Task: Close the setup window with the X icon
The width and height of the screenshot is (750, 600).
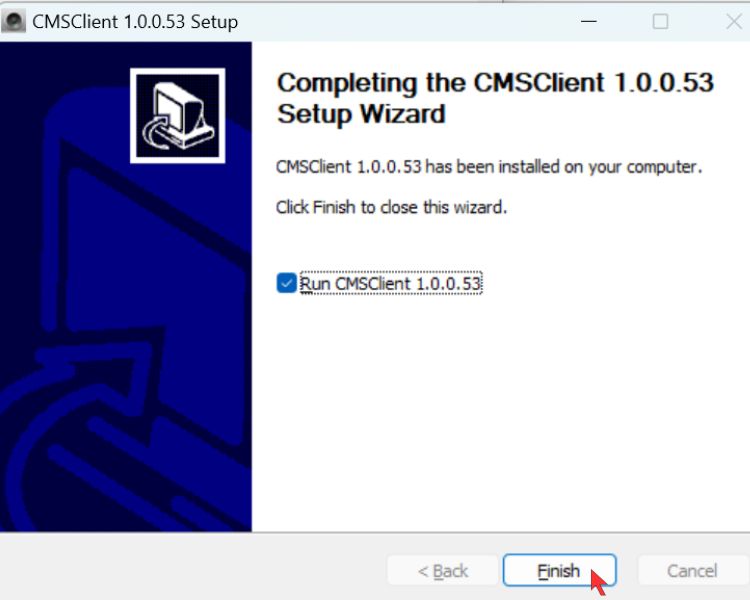Action: click(734, 22)
